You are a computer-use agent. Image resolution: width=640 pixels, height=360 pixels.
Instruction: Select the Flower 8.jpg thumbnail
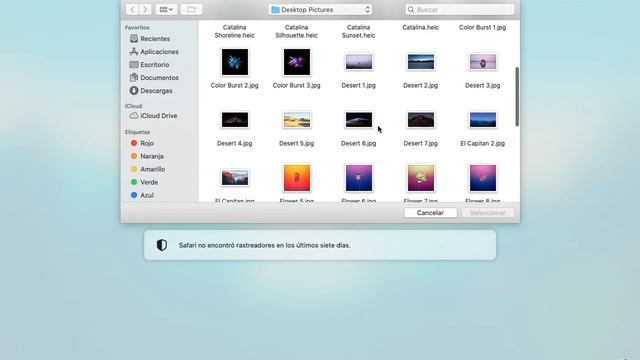point(483,178)
